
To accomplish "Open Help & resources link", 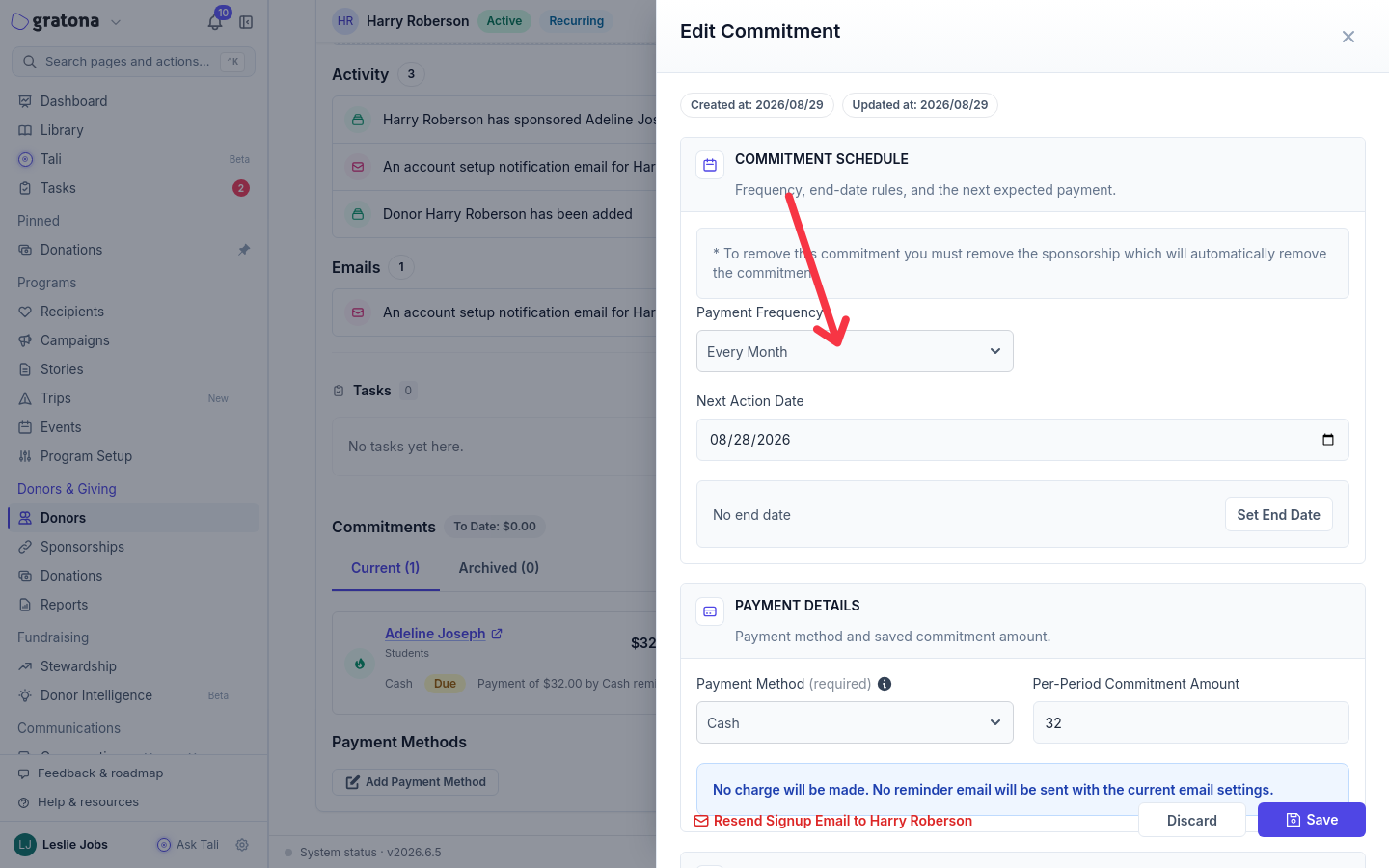I will 78,802.
